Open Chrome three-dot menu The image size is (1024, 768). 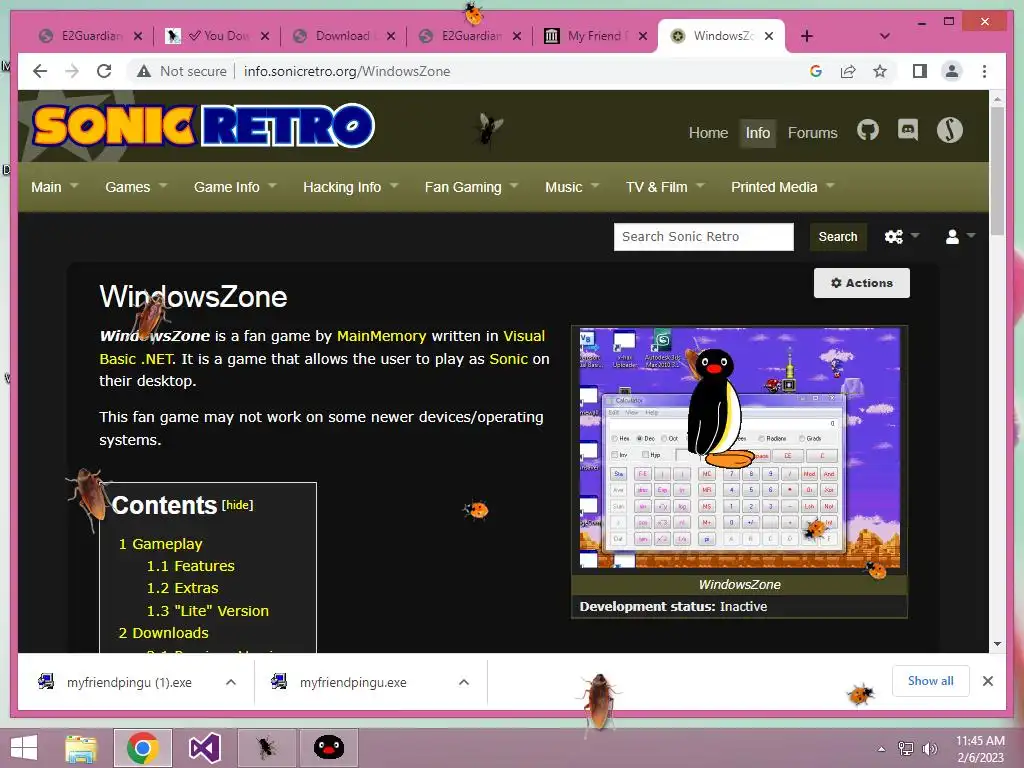click(984, 71)
